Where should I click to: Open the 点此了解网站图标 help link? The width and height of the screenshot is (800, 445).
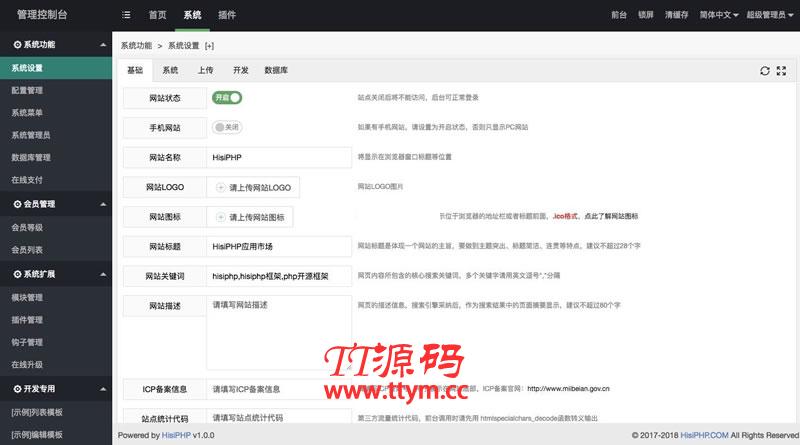tap(611, 216)
